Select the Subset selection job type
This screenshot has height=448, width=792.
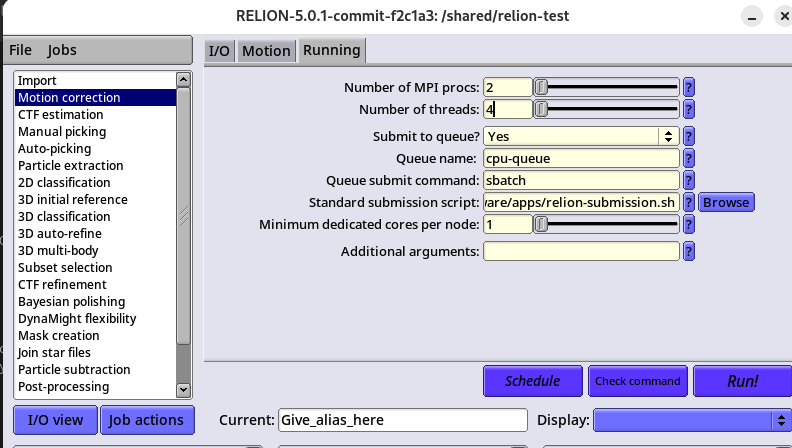coord(96,268)
